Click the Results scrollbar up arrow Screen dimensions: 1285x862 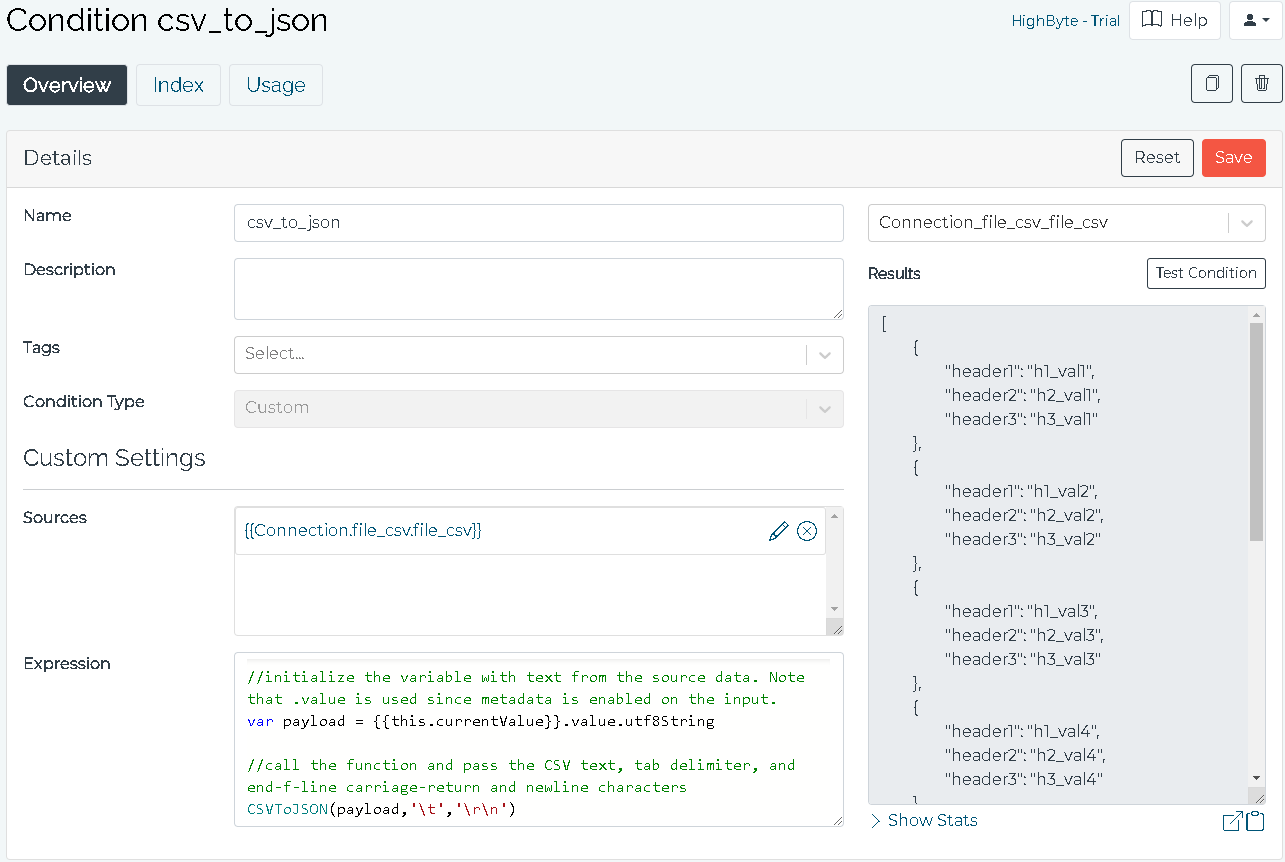1257,314
